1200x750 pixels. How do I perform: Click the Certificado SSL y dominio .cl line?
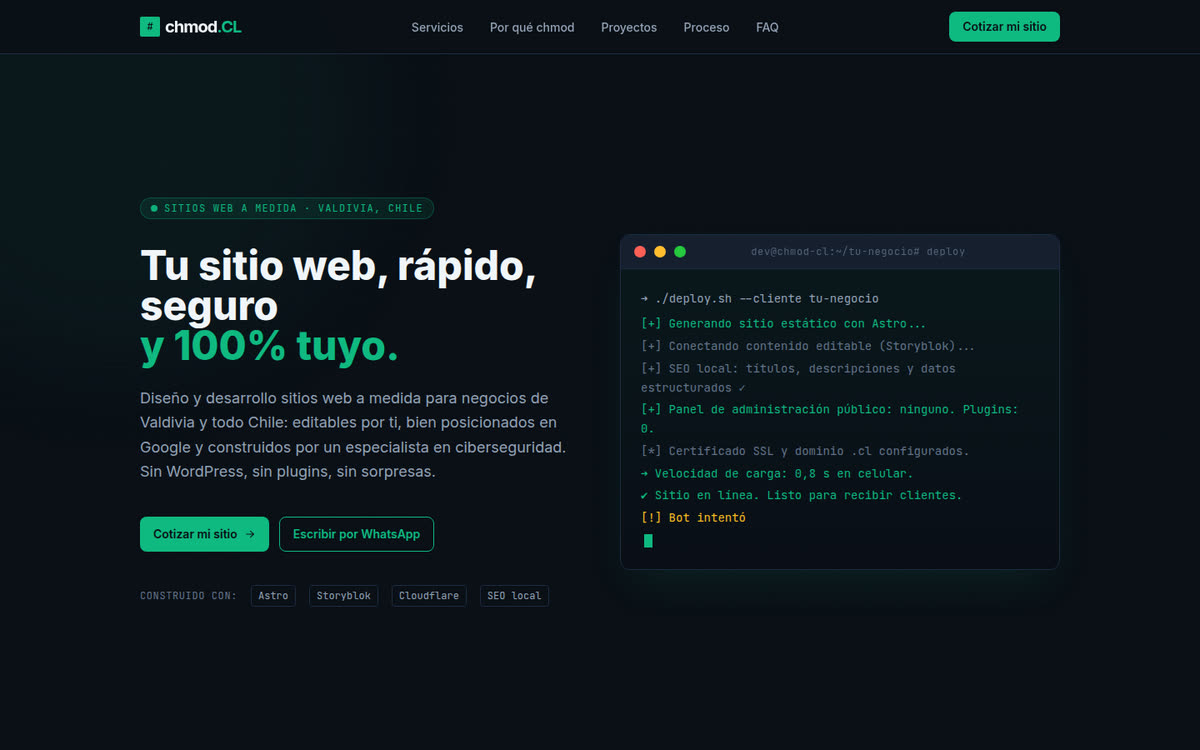click(x=803, y=451)
